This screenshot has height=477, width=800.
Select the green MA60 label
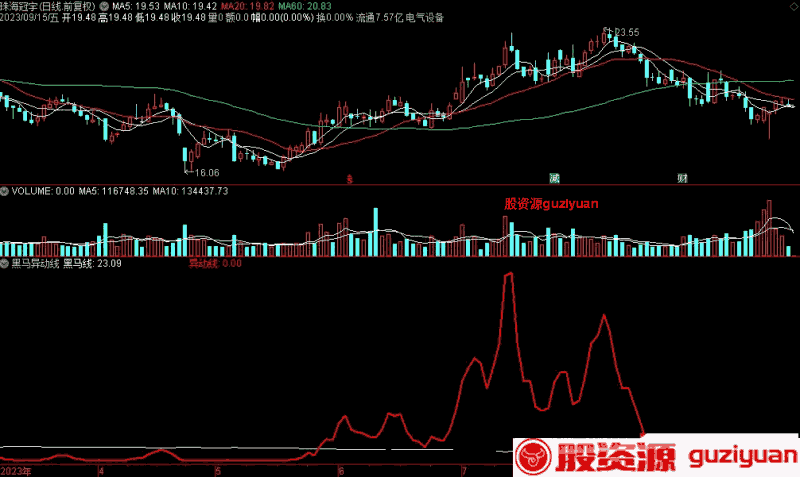305,6
